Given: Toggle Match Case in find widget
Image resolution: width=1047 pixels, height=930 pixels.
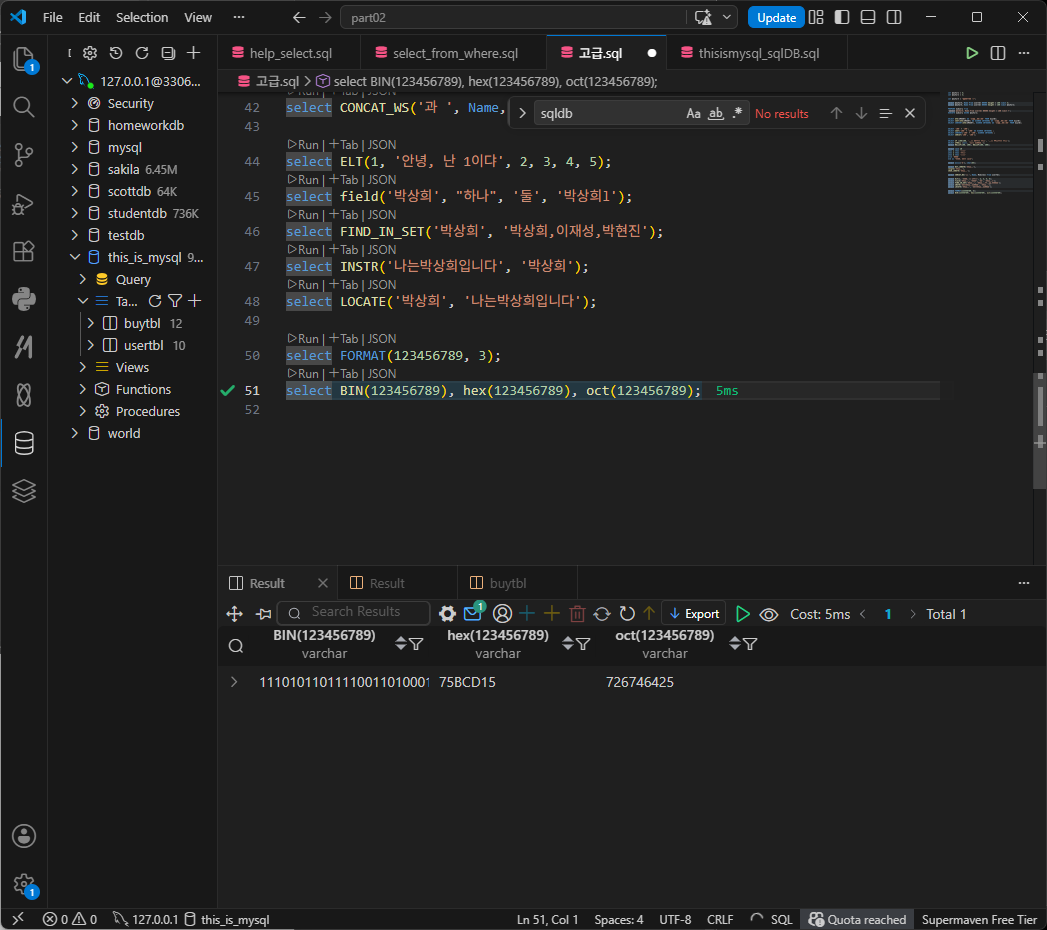Looking at the screenshot, I should point(694,113).
